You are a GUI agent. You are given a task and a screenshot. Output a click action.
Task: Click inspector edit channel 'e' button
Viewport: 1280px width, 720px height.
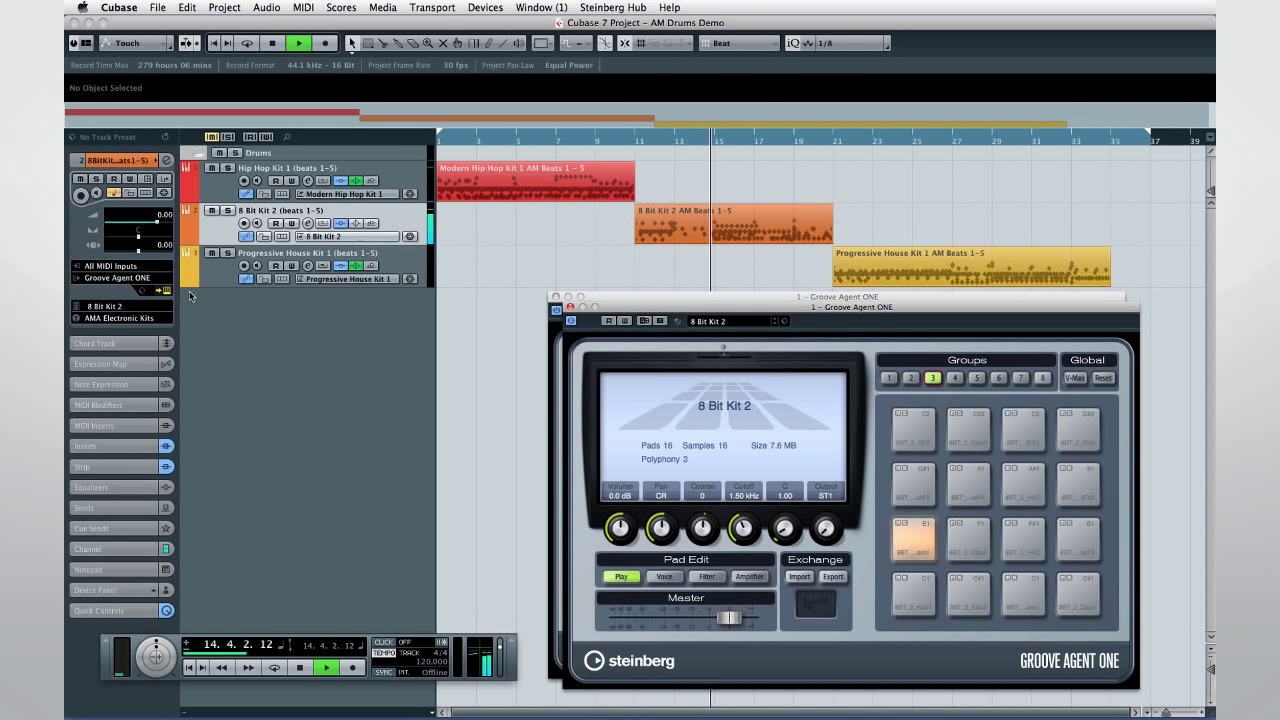point(167,160)
